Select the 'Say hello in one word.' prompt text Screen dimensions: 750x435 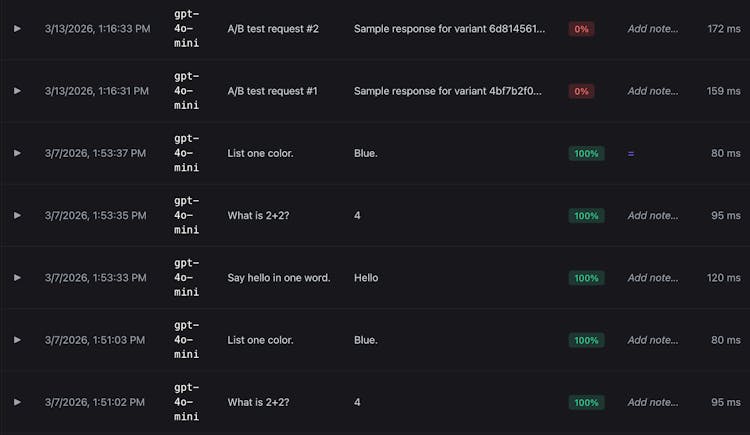[x=278, y=278]
